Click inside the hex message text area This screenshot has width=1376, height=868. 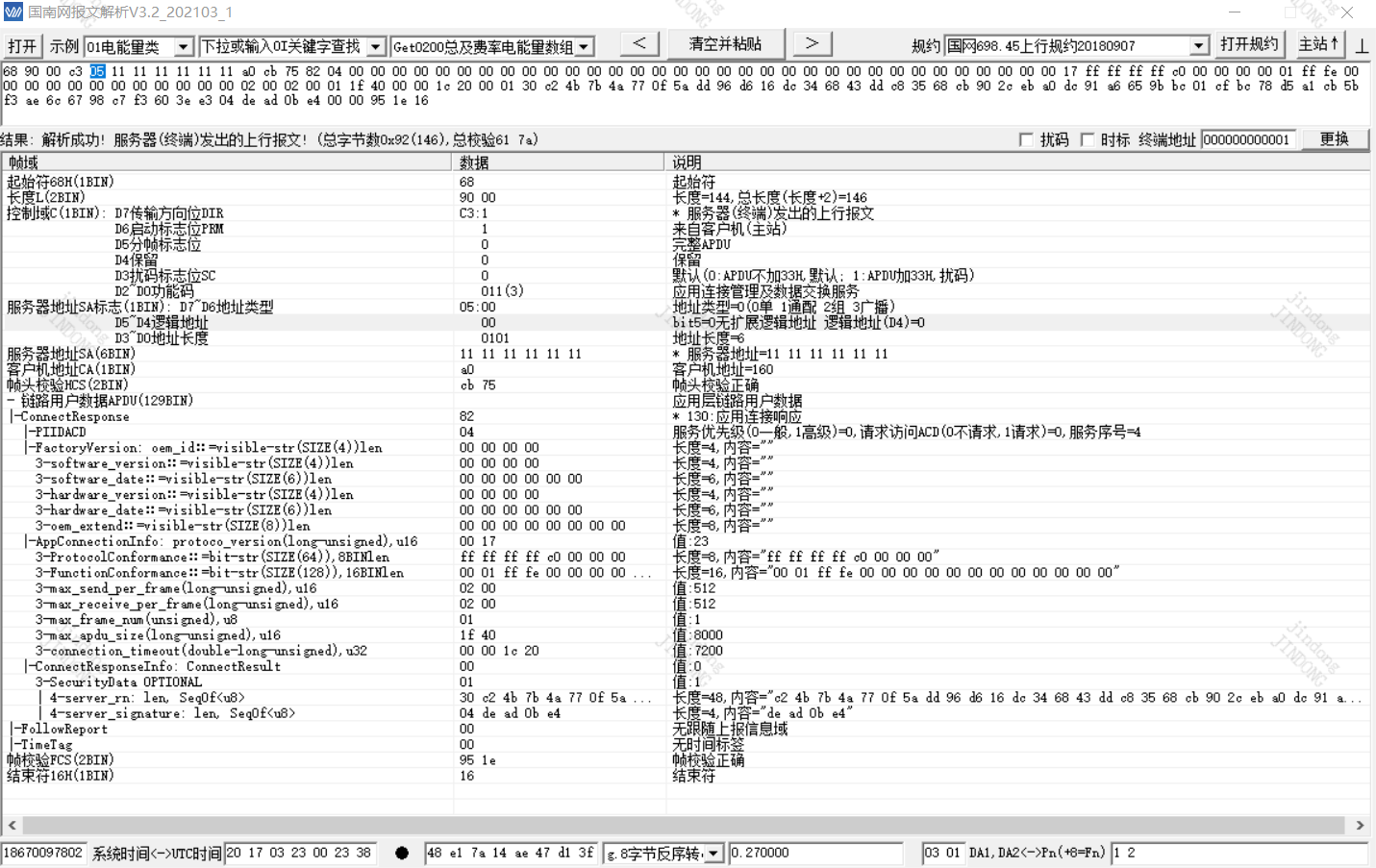tap(687, 92)
